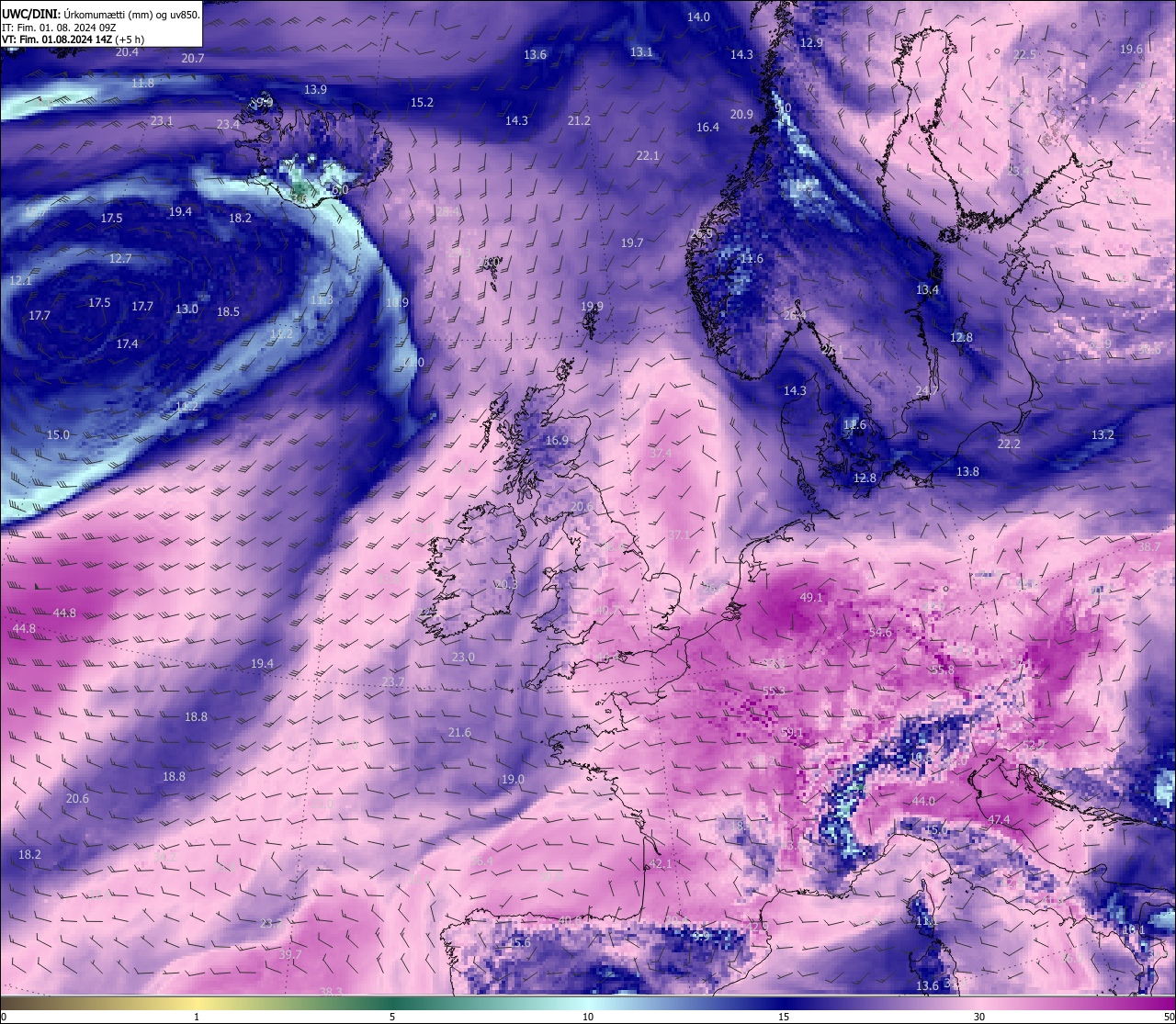Click the 11.6 value over Norway
The width and height of the screenshot is (1176, 1024).
[752, 260]
